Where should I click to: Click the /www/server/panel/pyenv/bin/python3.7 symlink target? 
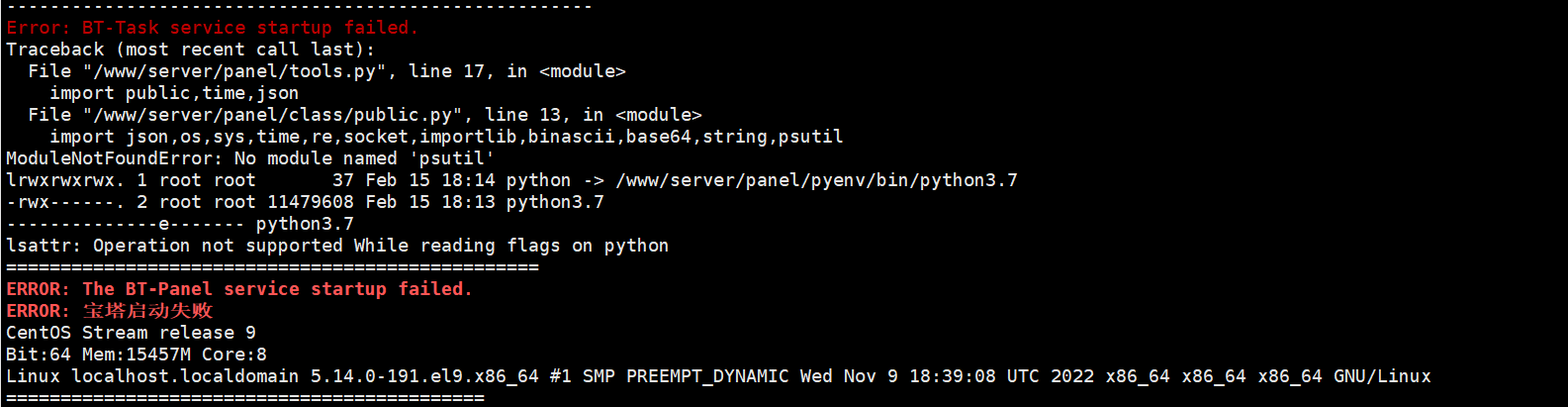[816, 180]
